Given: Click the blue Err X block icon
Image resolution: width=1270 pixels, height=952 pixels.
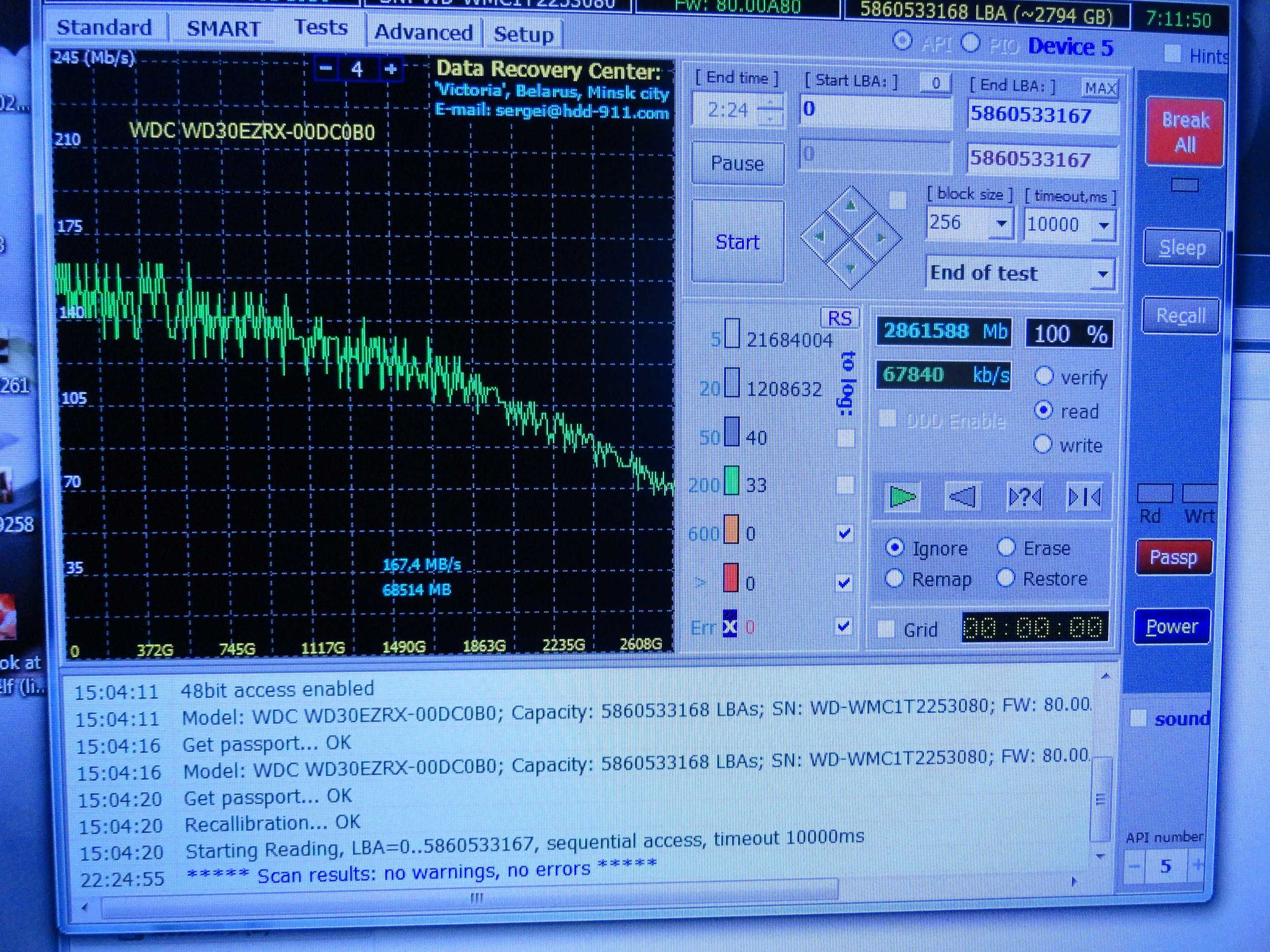Looking at the screenshot, I should click(729, 624).
